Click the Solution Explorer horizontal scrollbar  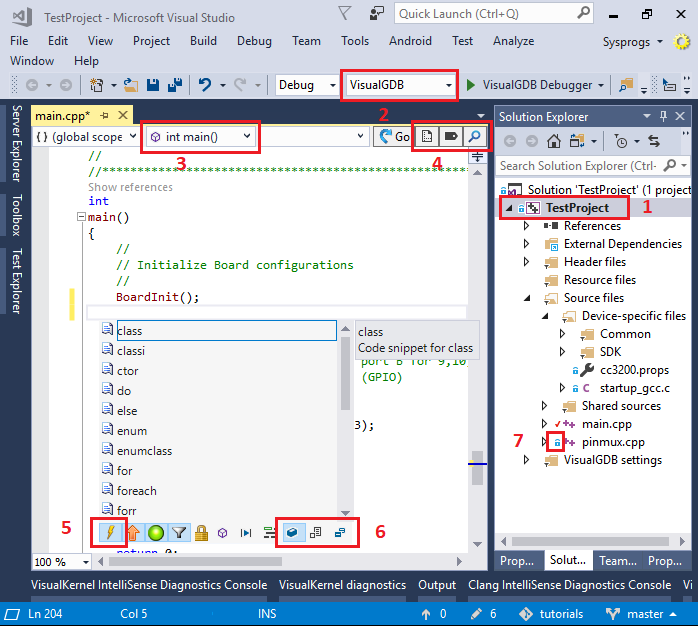[x=590, y=541]
